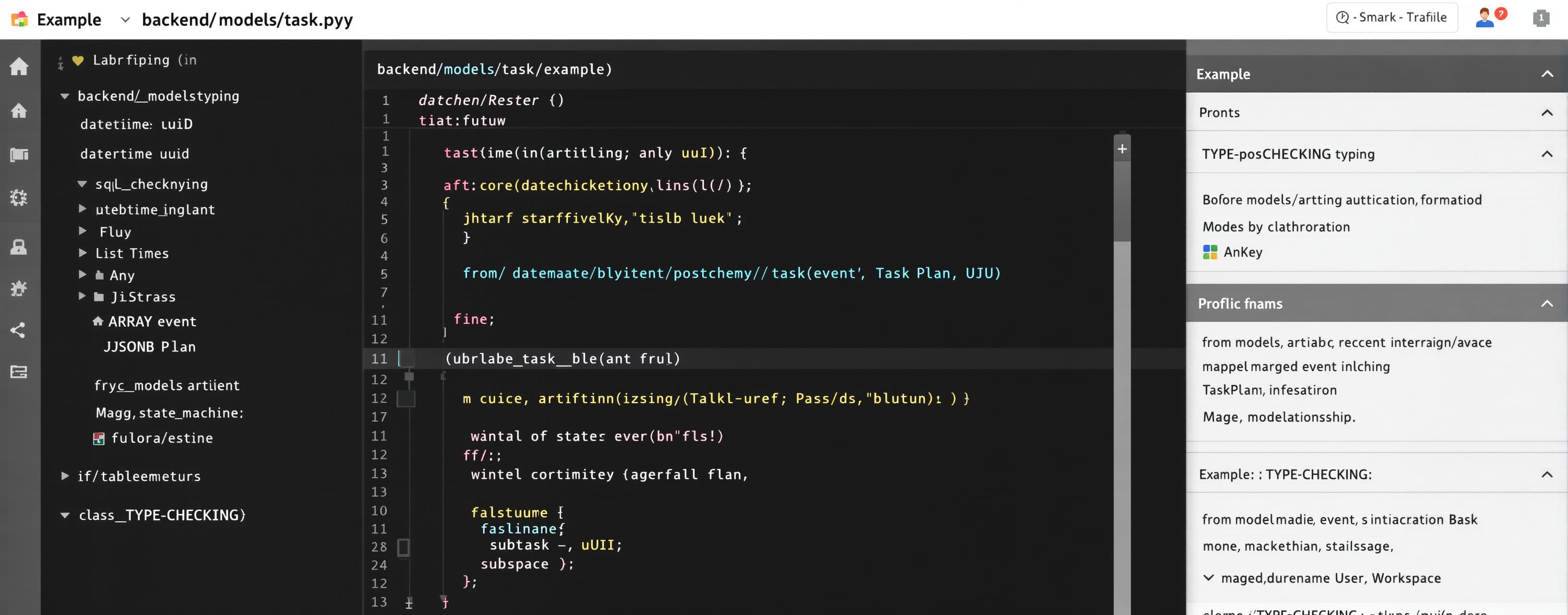Click the Any folder icon

click(99, 275)
